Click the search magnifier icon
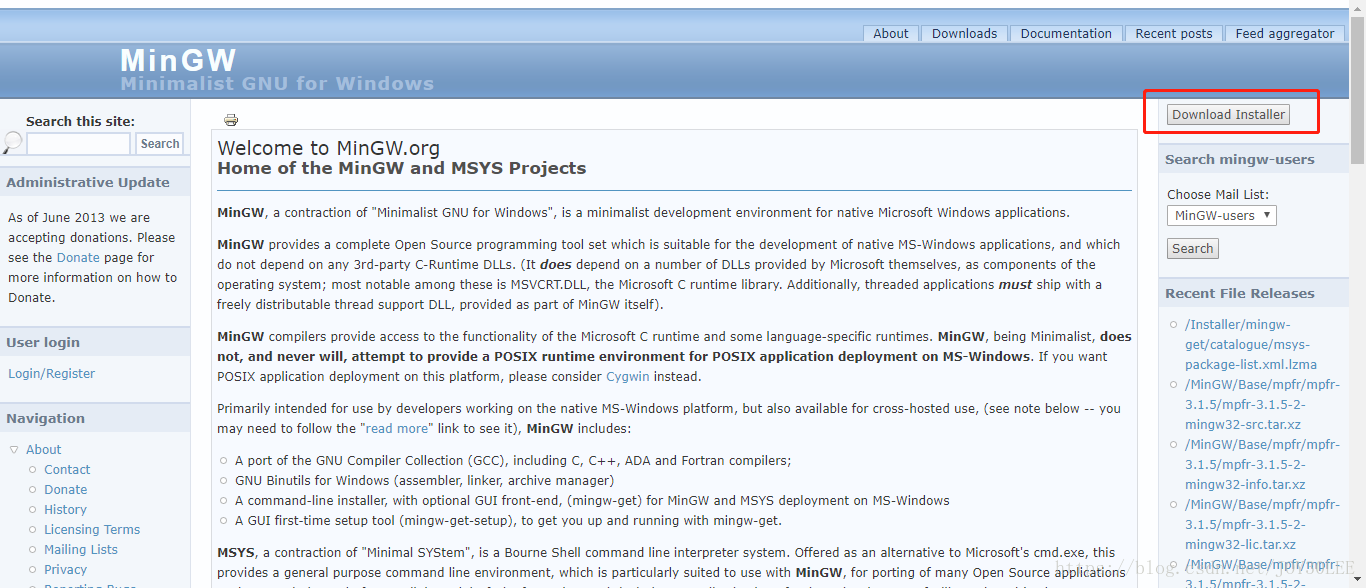Screen dimensions: 1366x588 (x=12, y=143)
